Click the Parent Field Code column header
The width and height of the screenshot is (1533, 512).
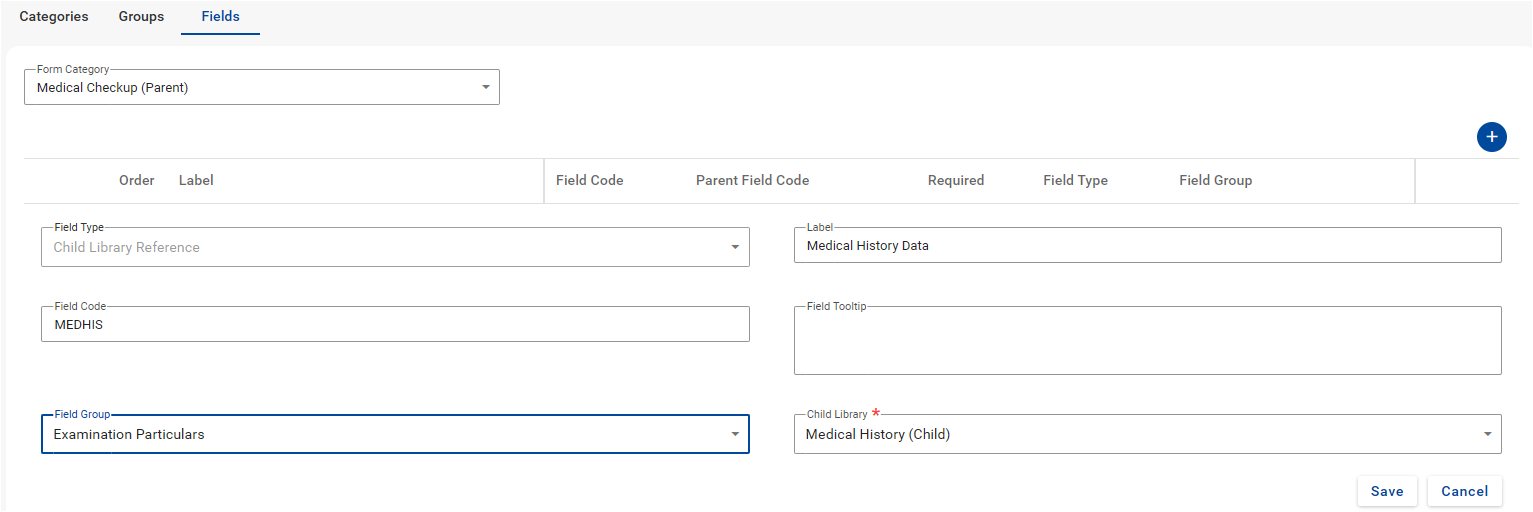point(752,181)
